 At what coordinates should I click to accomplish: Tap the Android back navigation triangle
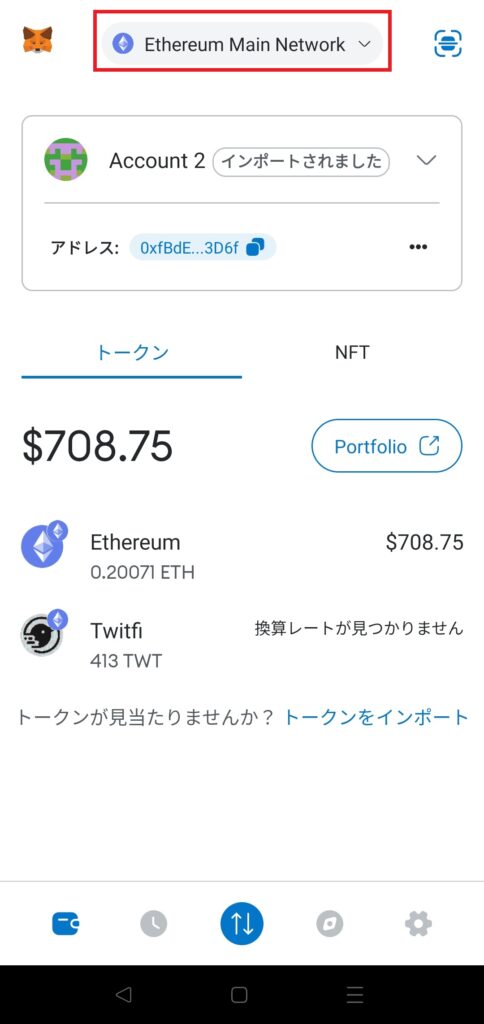(123, 995)
